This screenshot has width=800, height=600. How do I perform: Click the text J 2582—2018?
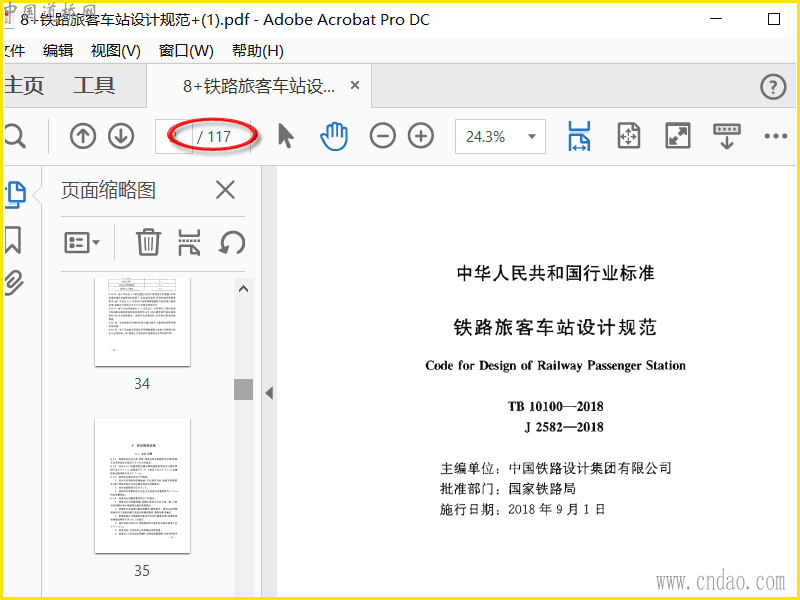coord(564,427)
